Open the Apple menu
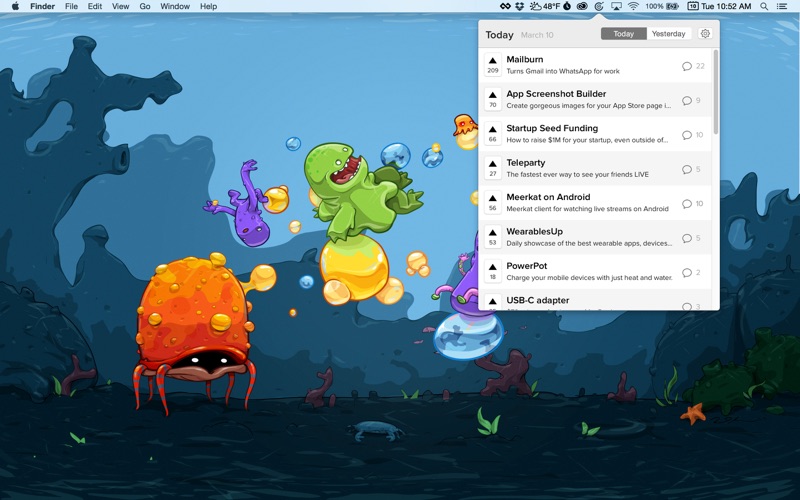The image size is (800, 500). (x=15, y=6)
